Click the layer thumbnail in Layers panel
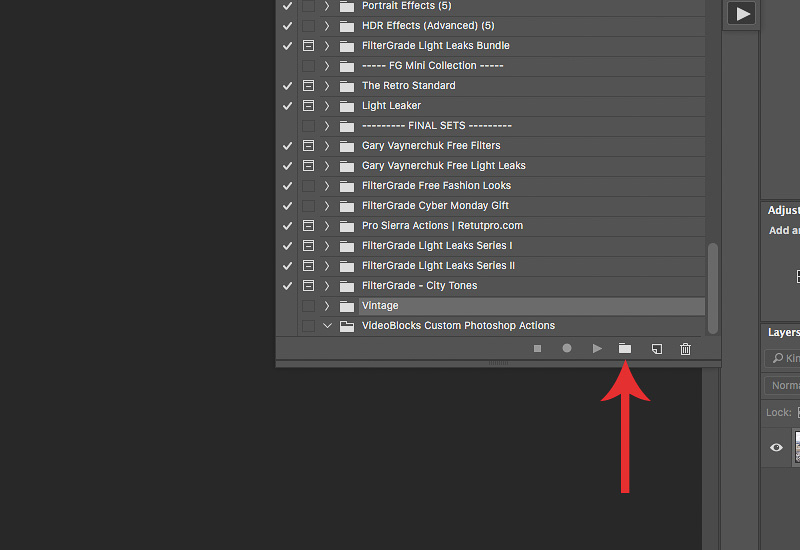The width and height of the screenshot is (800, 550). click(x=796, y=446)
